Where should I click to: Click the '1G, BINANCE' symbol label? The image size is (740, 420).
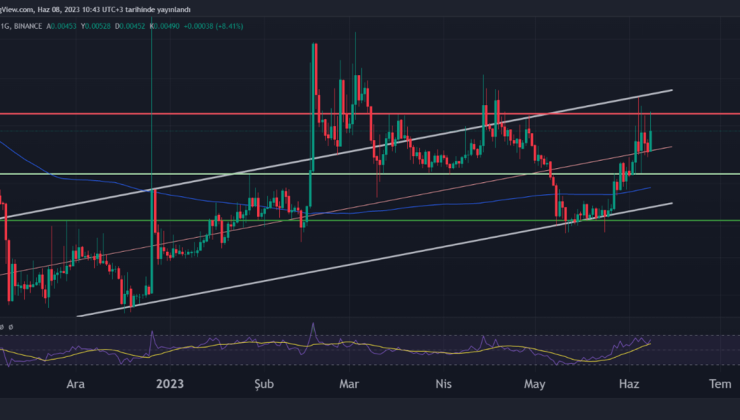[21, 26]
